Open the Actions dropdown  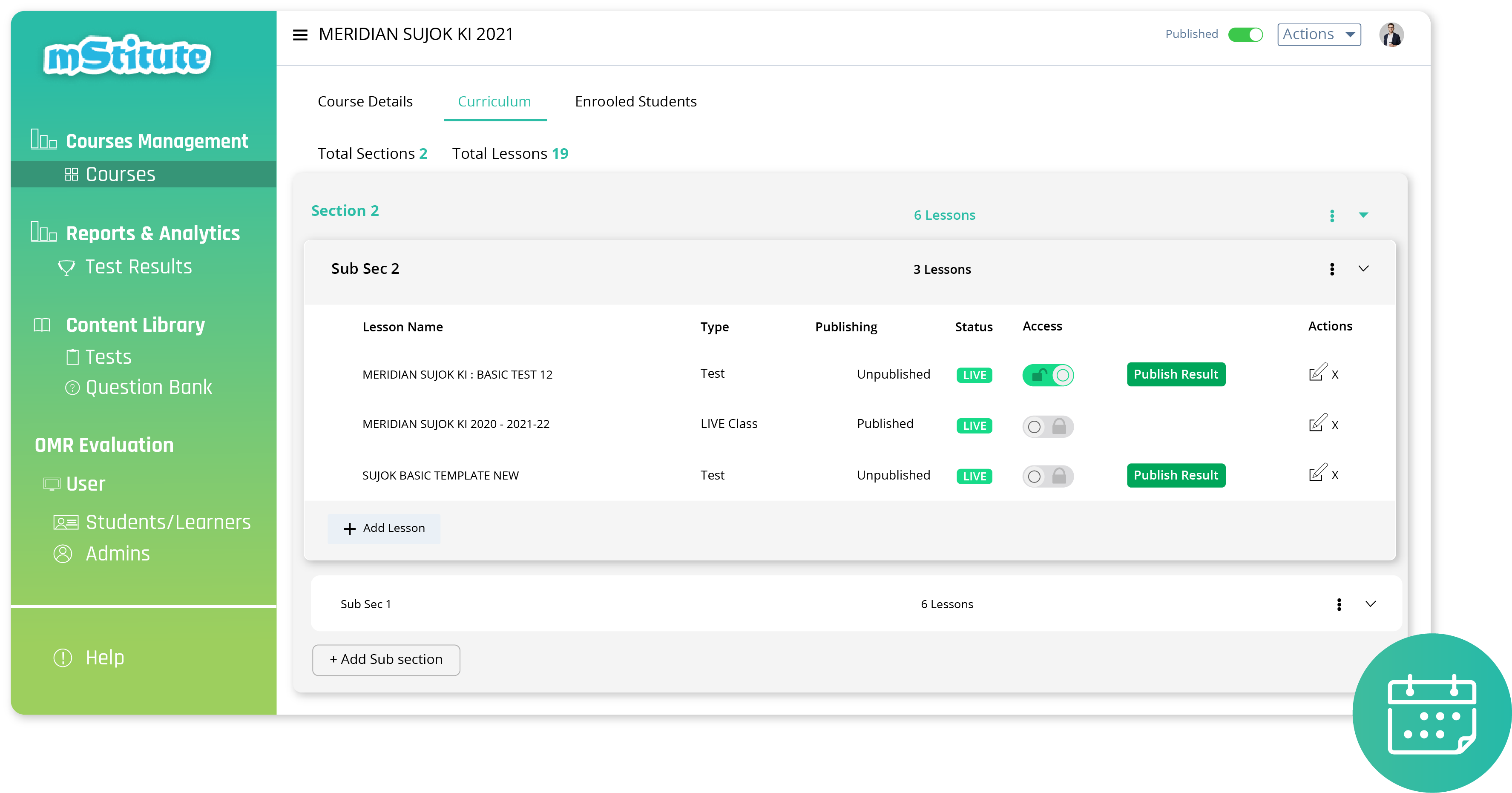[x=1318, y=34]
